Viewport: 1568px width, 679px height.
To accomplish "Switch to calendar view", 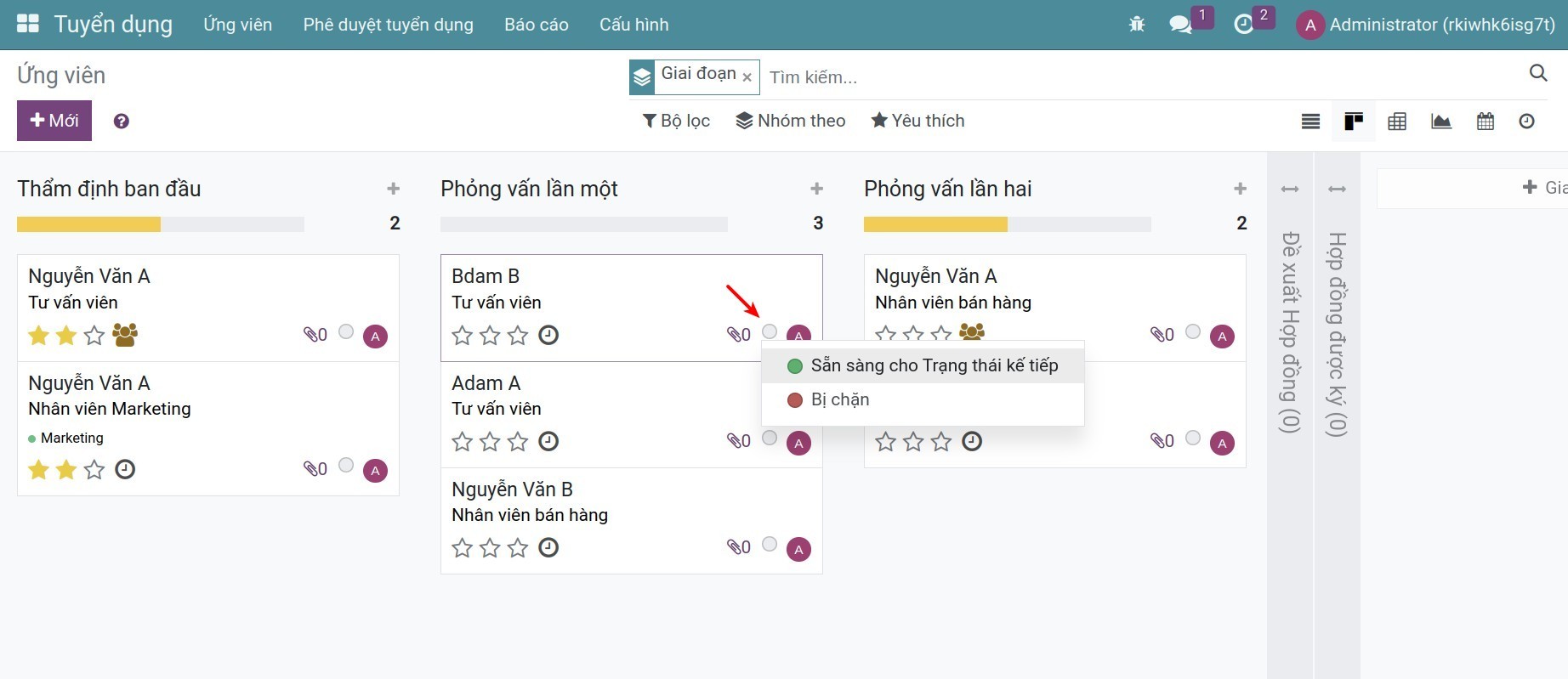I will click(x=1486, y=122).
